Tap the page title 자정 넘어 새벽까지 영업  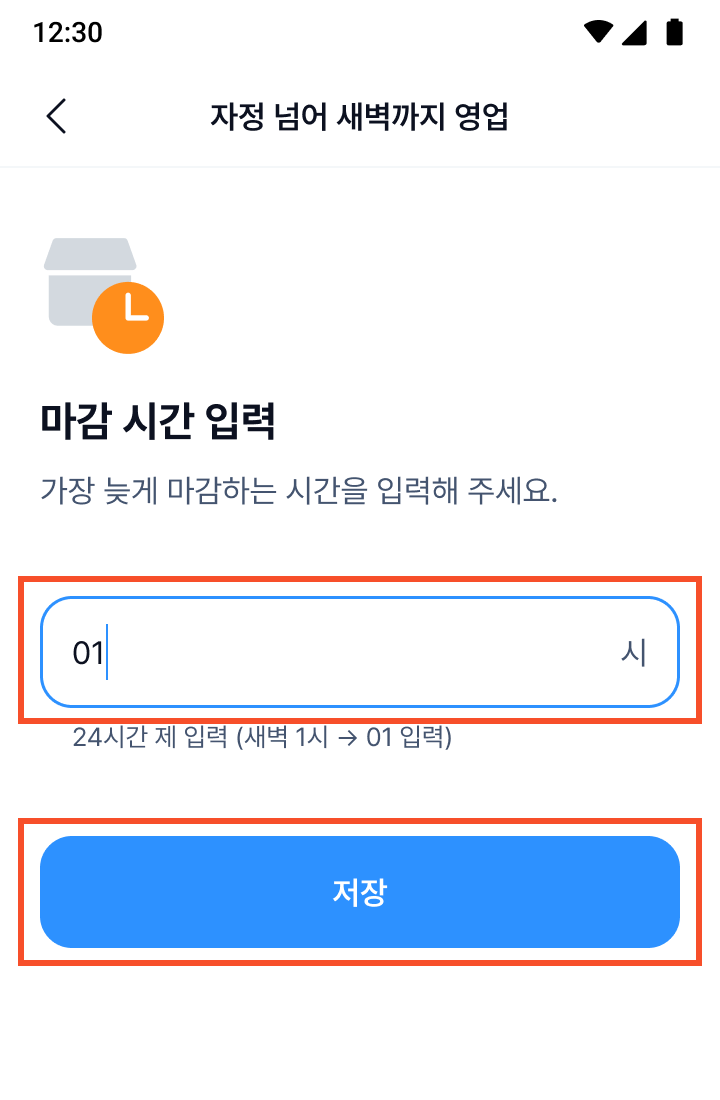(360, 116)
